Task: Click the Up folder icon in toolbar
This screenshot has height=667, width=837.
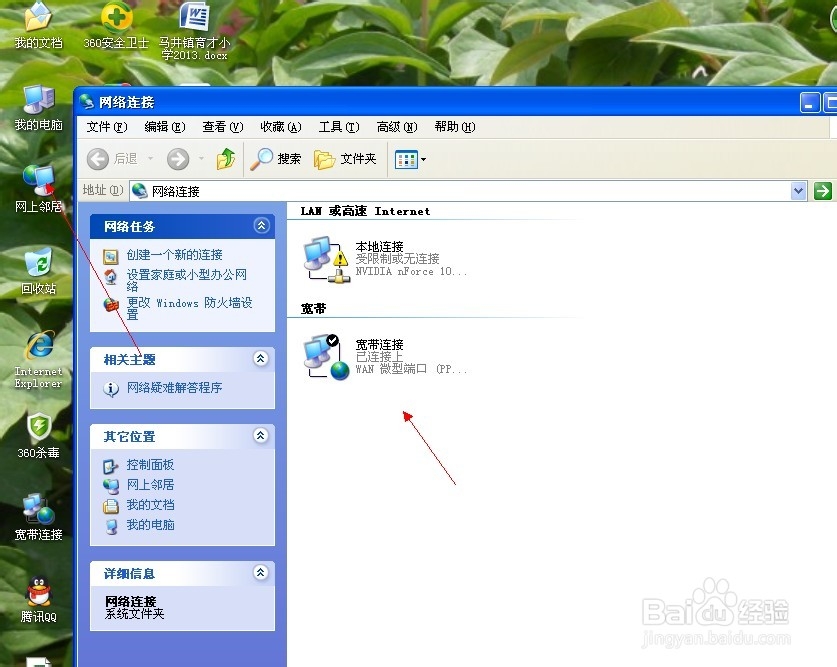Action: [x=225, y=158]
